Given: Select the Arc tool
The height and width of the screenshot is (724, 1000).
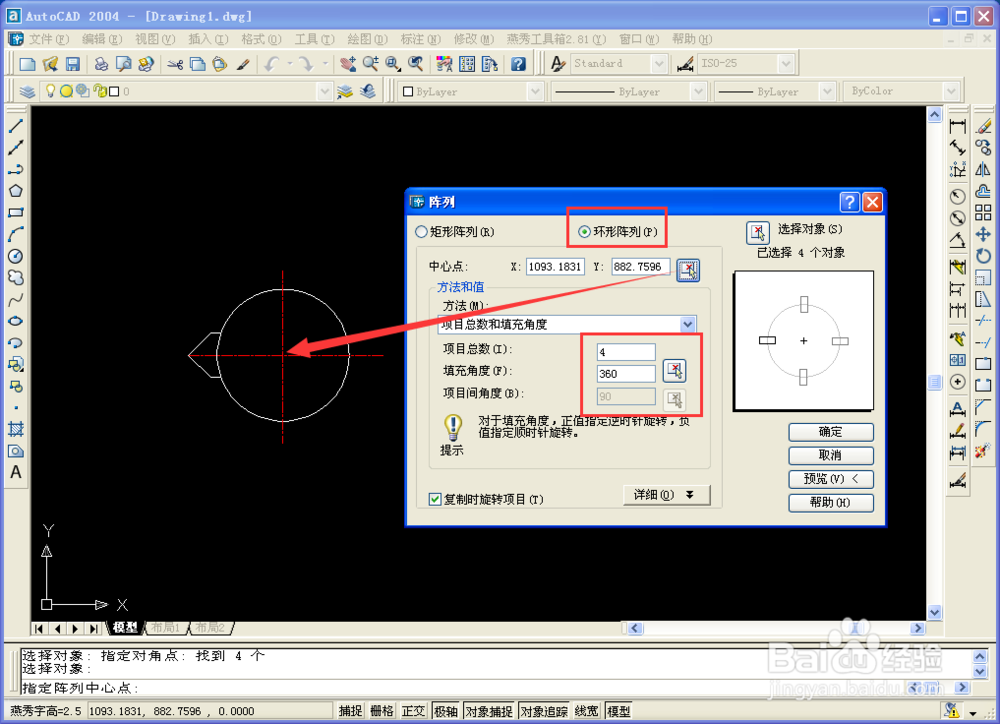Looking at the screenshot, I should [16, 234].
